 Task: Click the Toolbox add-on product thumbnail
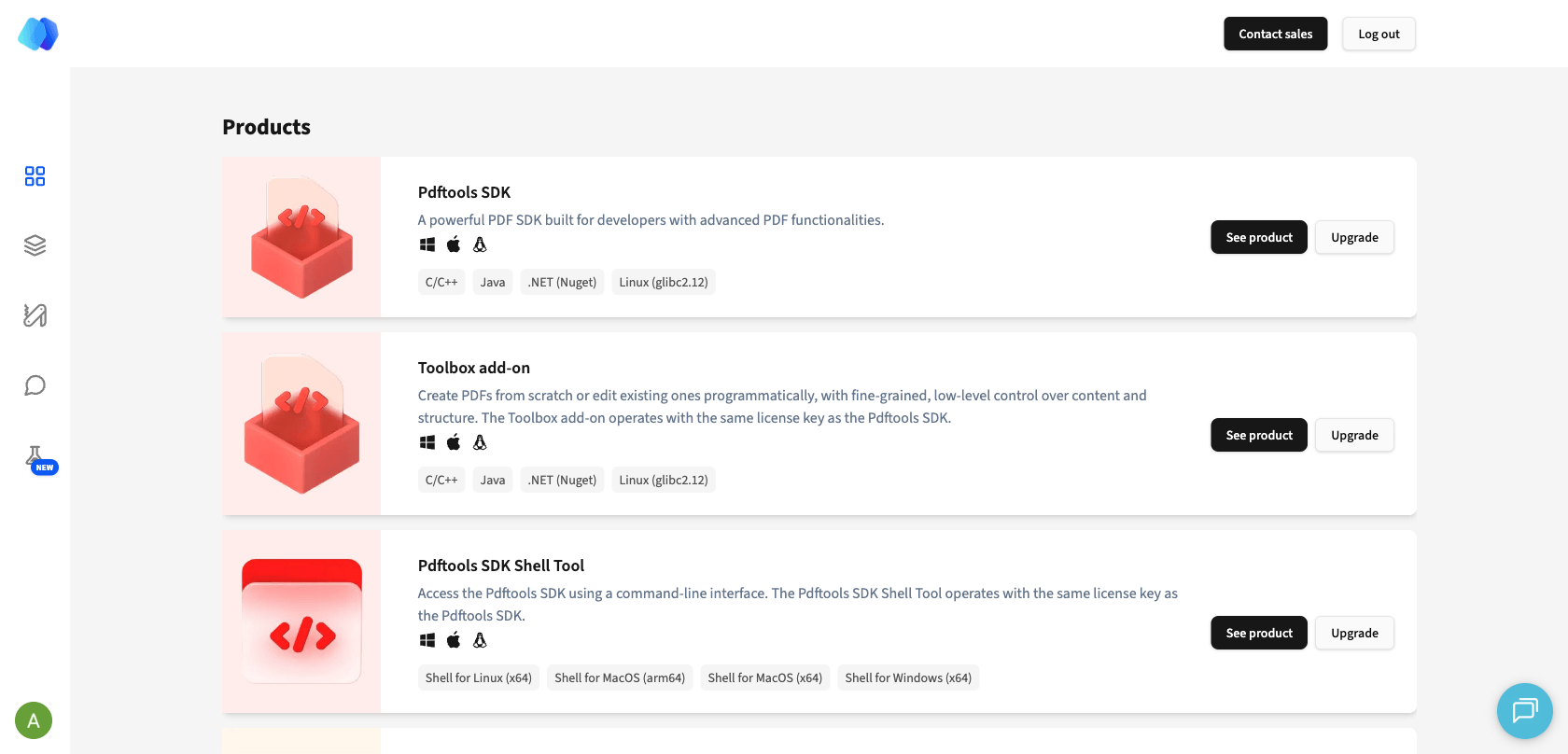click(301, 424)
